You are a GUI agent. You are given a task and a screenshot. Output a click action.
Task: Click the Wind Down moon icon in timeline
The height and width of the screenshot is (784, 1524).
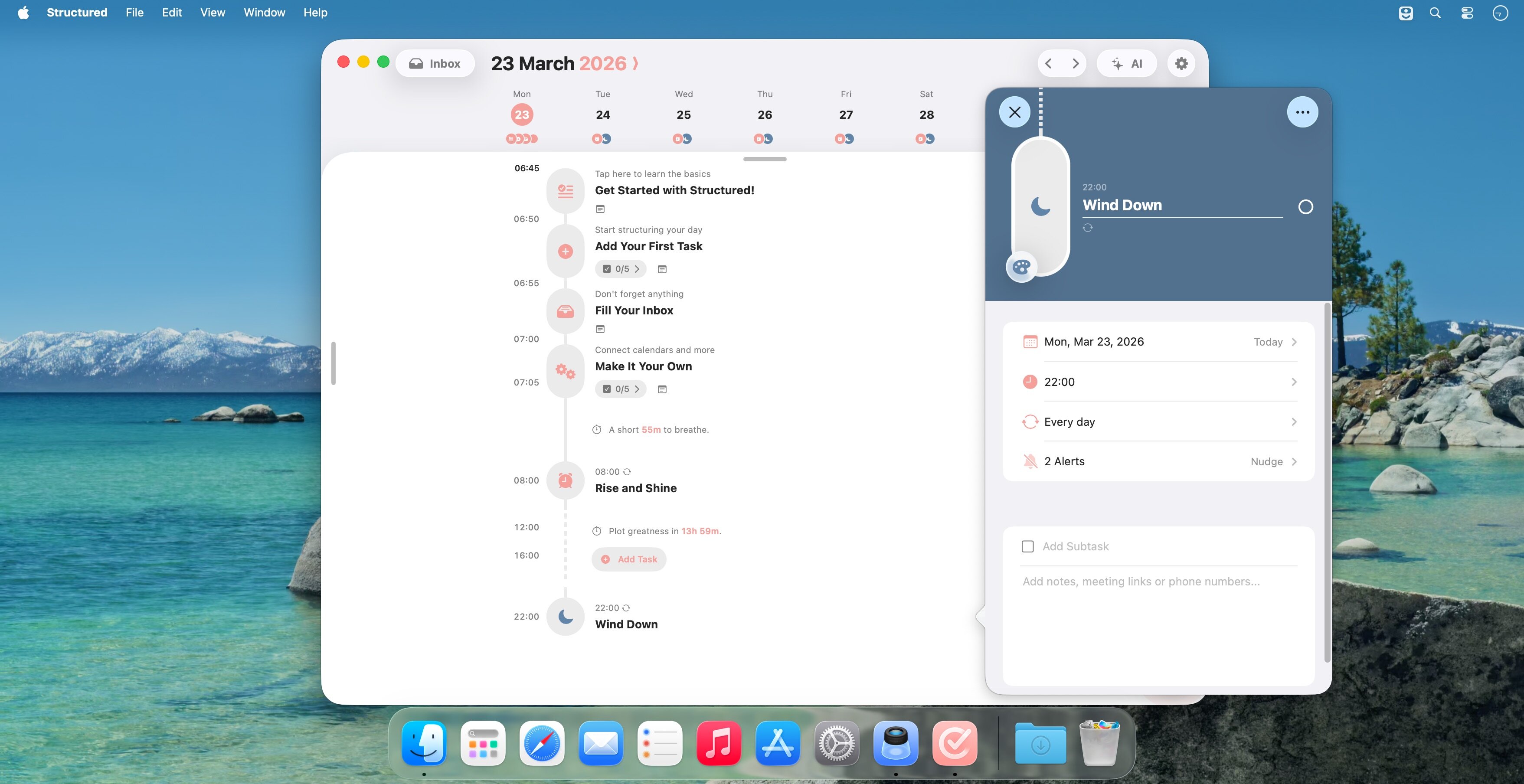point(566,617)
